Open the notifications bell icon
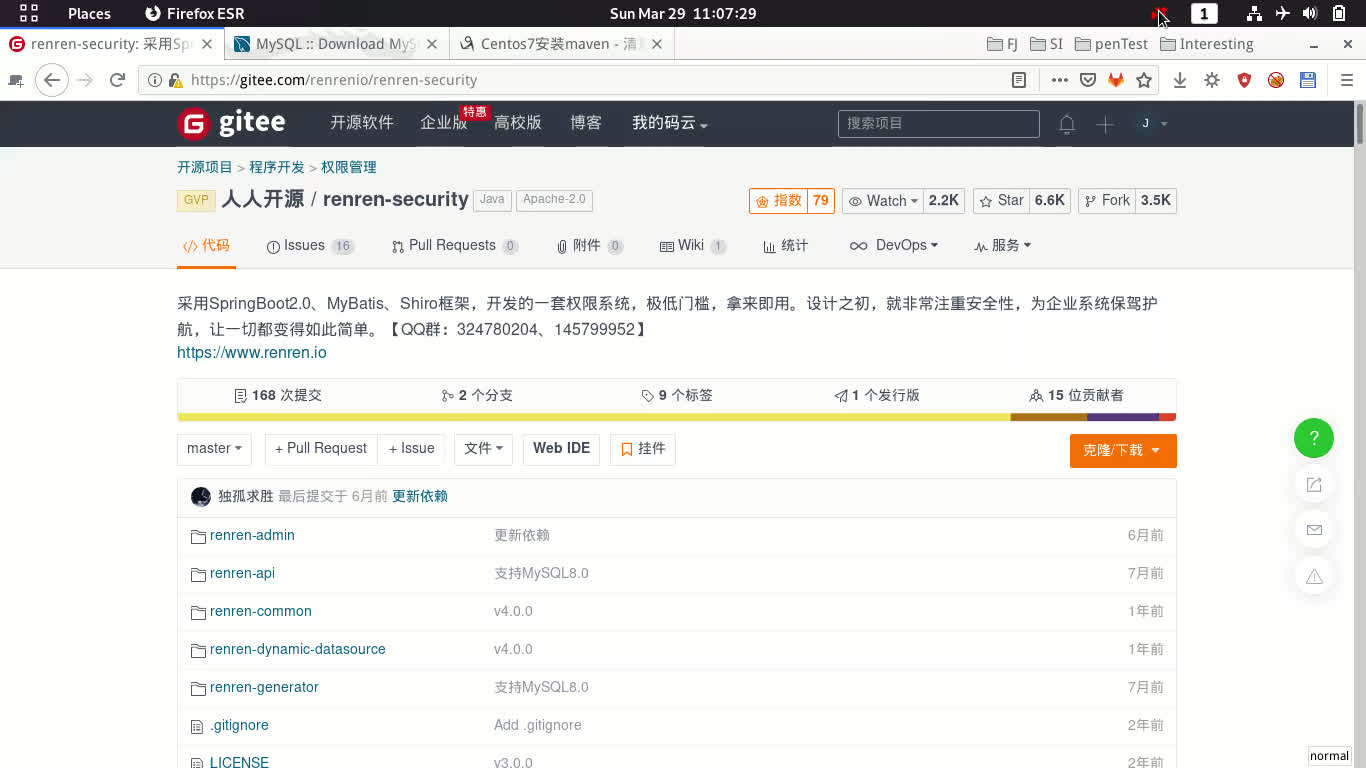Image resolution: width=1366 pixels, height=768 pixels. click(x=1067, y=124)
